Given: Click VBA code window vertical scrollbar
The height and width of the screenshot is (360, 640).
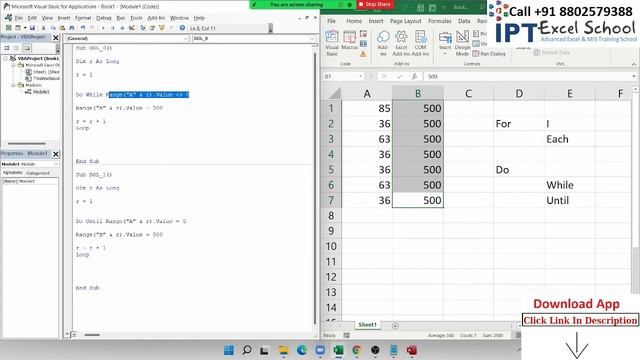Looking at the screenshot, I should pyautogui.click(x=314, y=188).
